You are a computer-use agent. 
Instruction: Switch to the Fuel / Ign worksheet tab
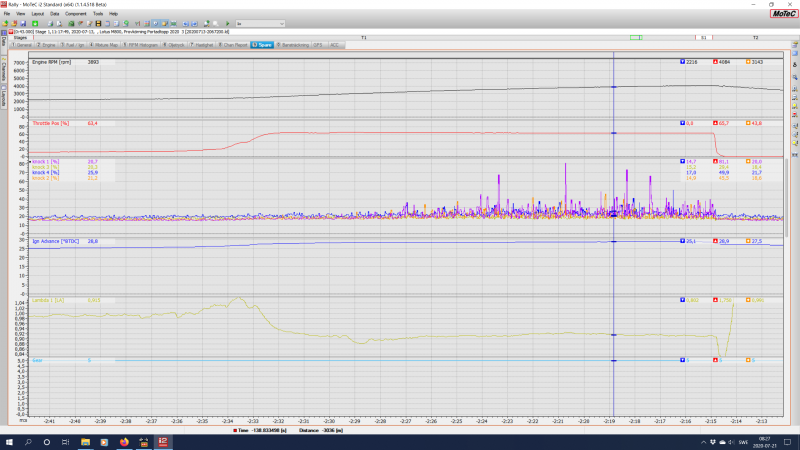(x=72, y=45)
